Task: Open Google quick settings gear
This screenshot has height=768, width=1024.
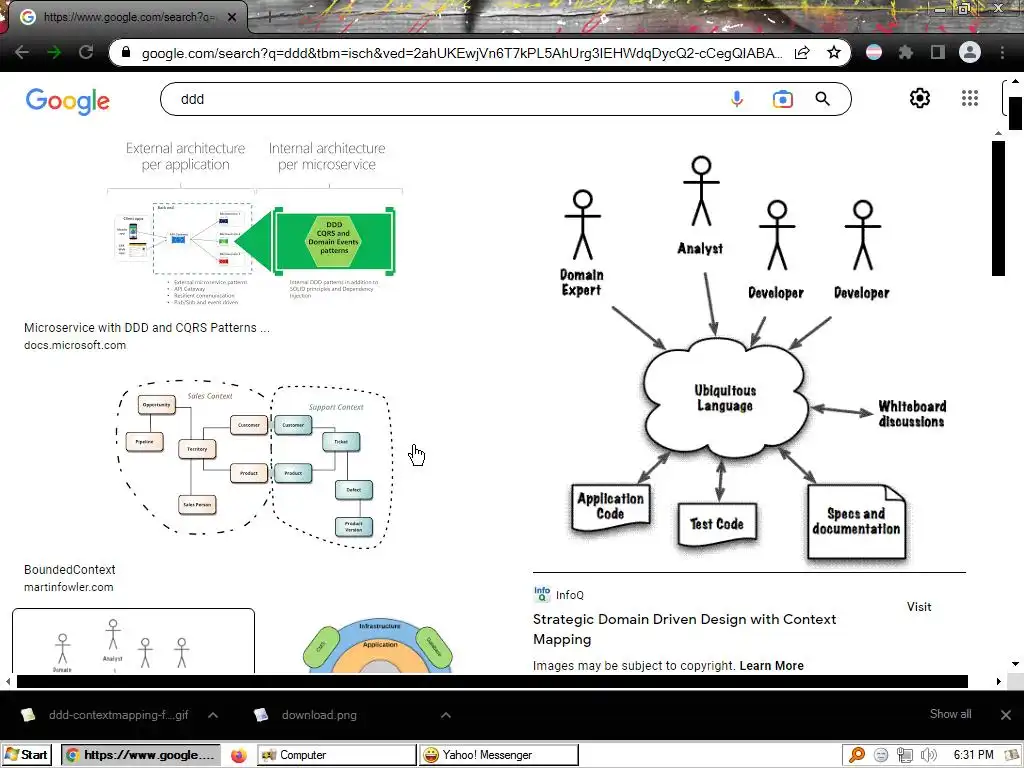Action: tap(920, 98)
